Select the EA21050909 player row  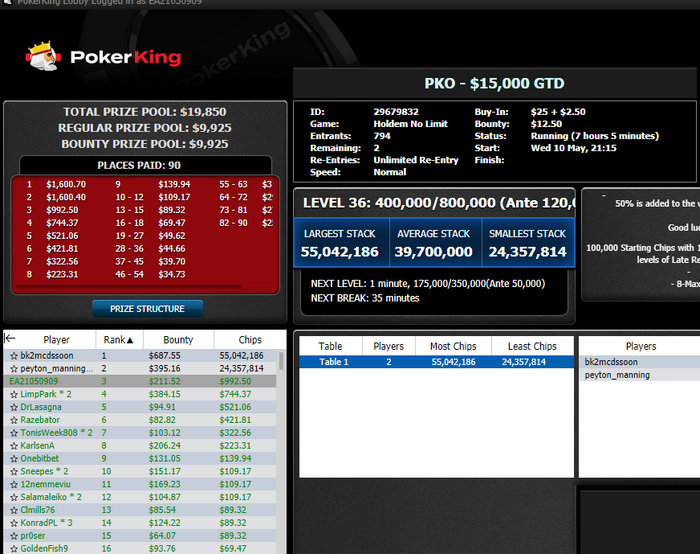140,381
